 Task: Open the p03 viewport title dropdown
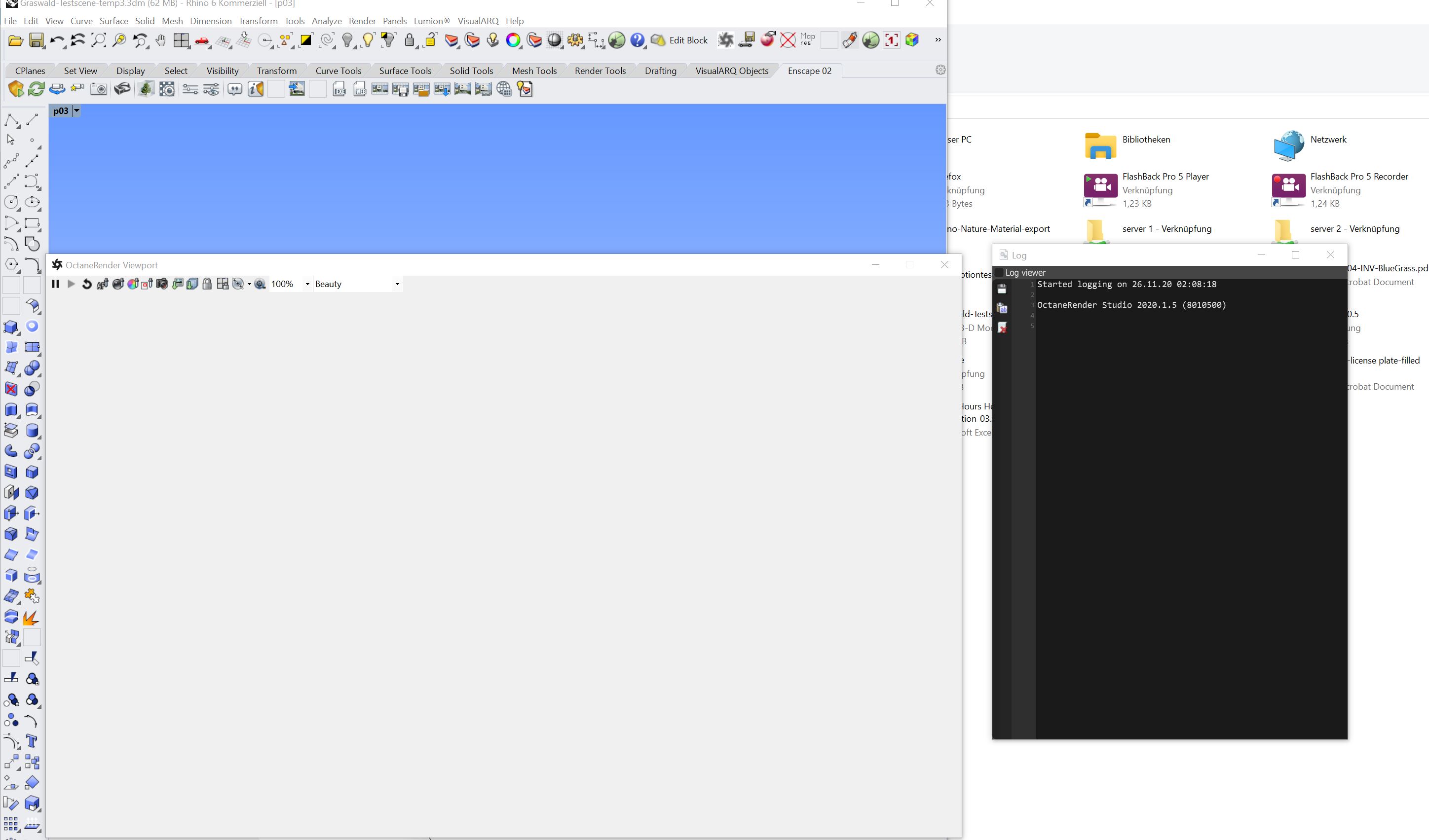[x=76, y=111]
